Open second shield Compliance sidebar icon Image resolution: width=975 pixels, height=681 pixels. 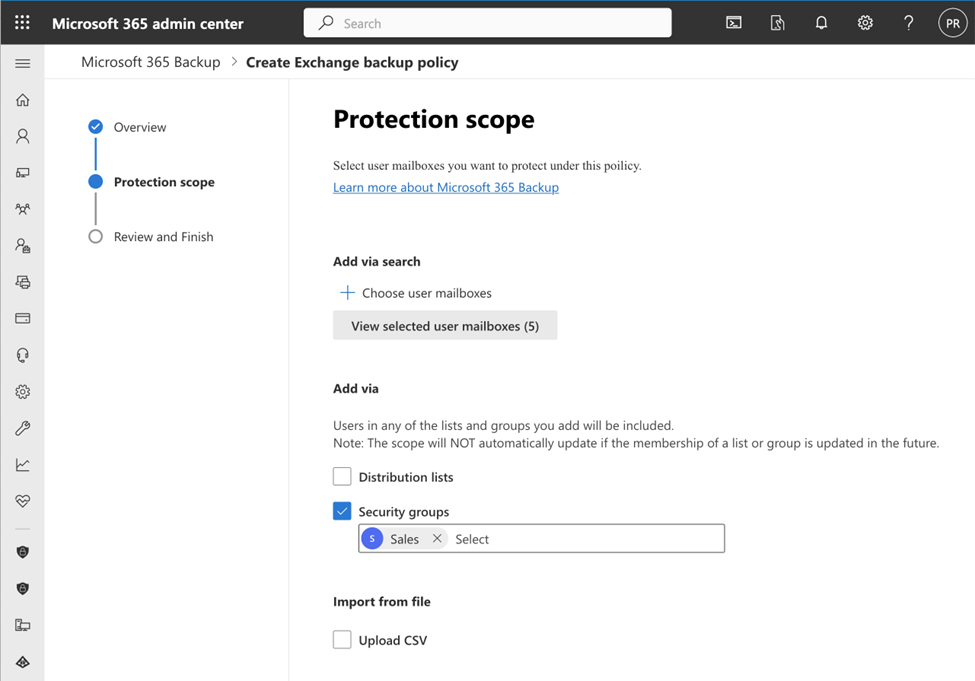tap(22, 588)
